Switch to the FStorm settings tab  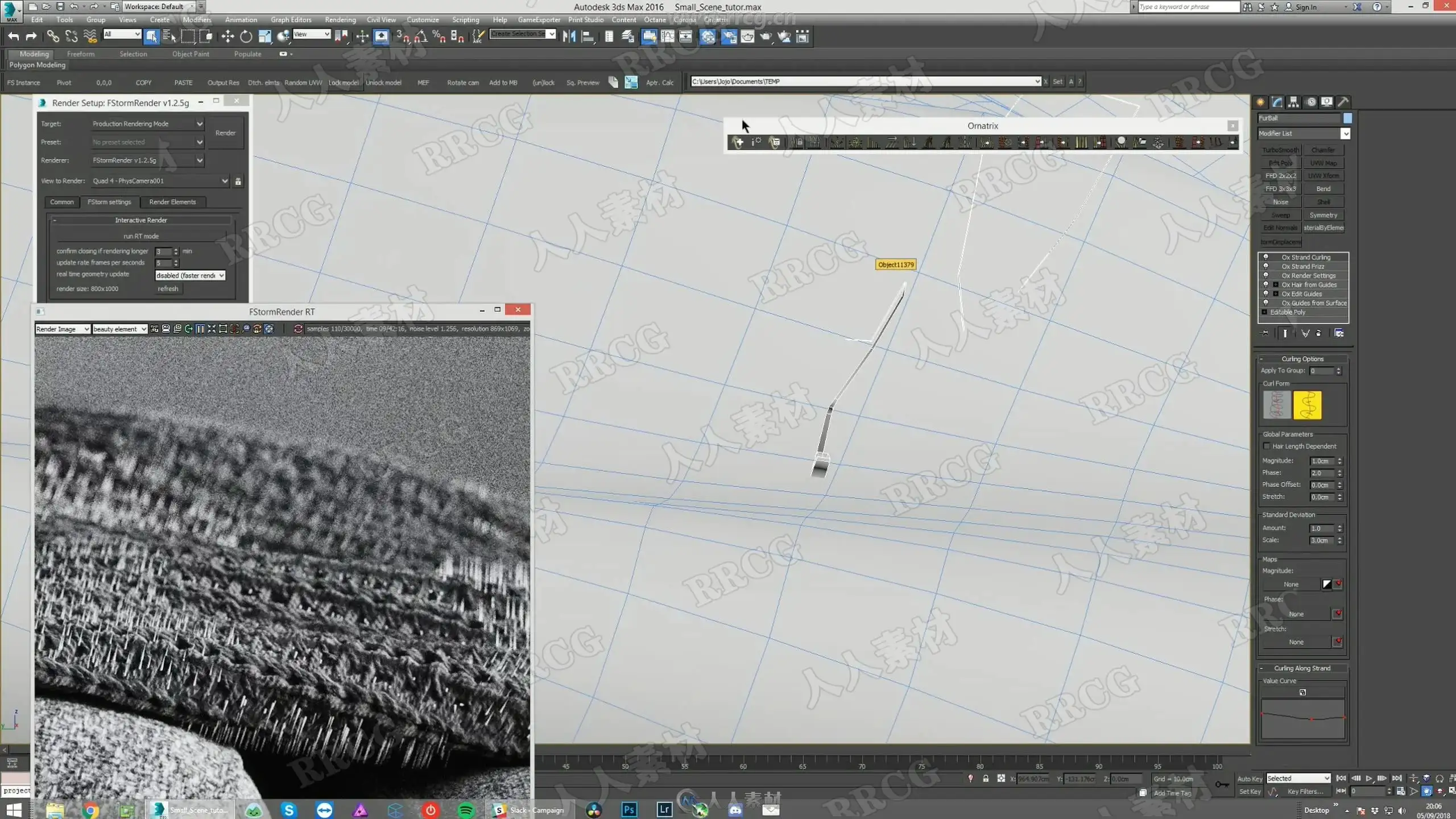coord(109,202)
